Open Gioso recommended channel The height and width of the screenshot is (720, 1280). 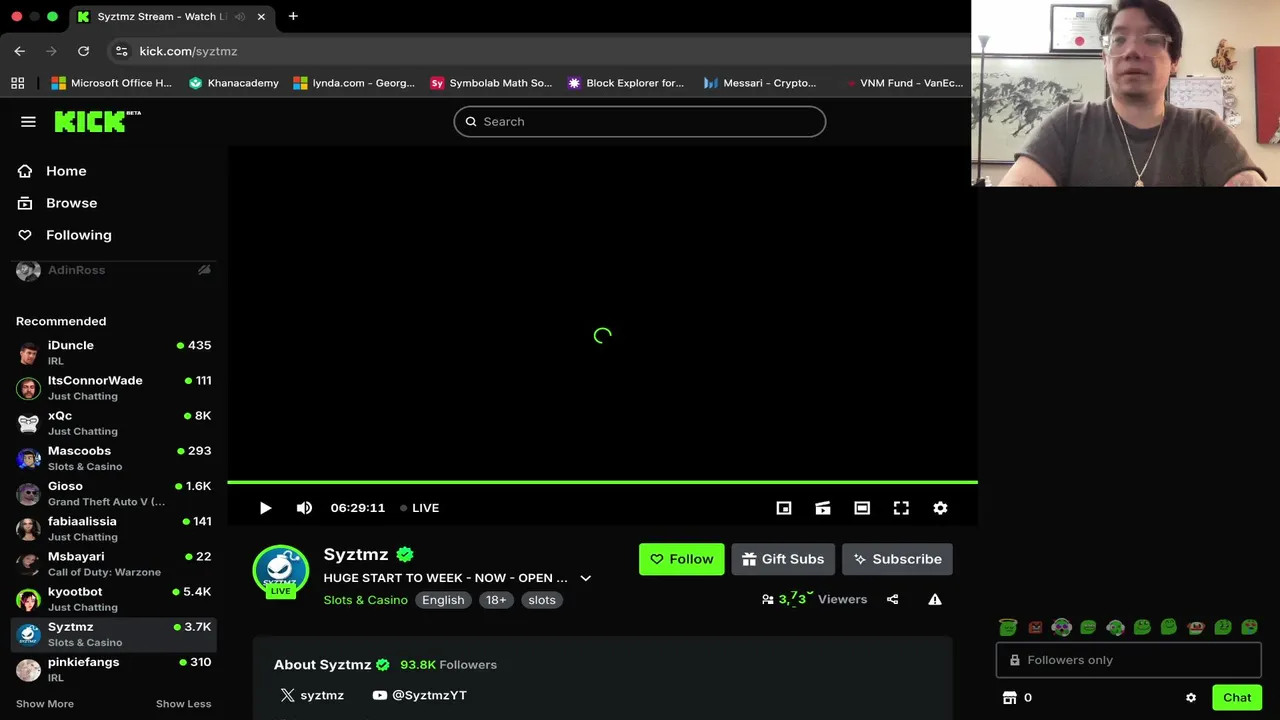coord(115,493)
